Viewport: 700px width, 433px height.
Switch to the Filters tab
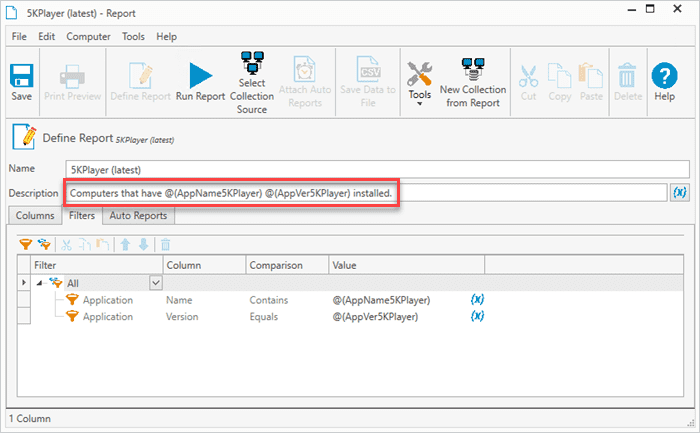82,216
